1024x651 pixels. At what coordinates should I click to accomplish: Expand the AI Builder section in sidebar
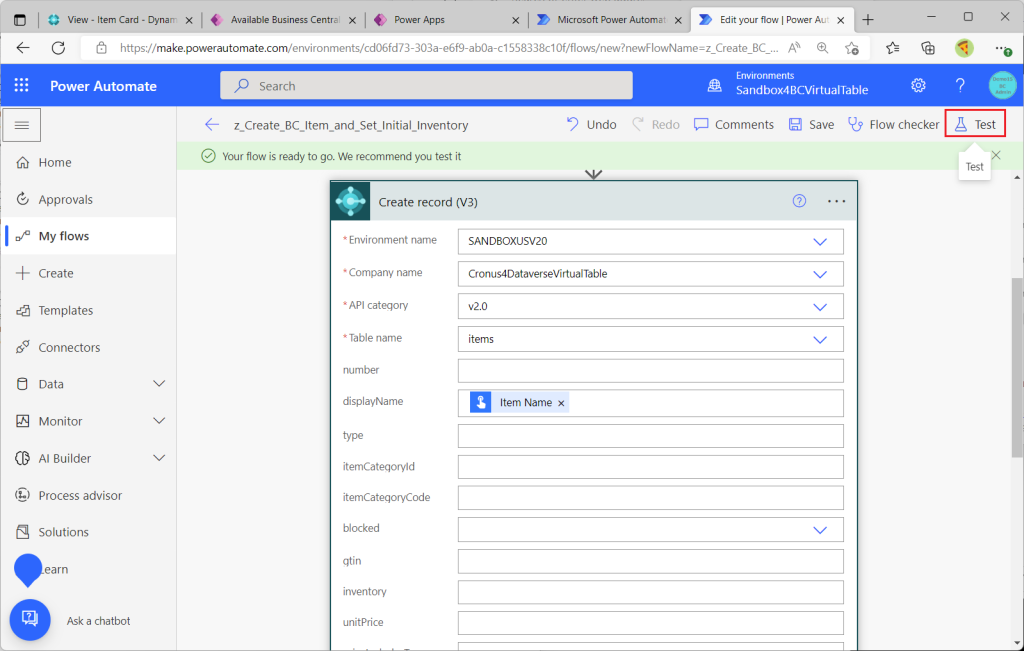(x=159, y=458)
